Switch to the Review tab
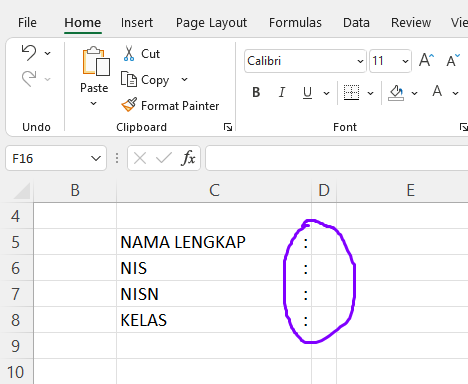Screen dimensions: 468x384 click(411, 23)
